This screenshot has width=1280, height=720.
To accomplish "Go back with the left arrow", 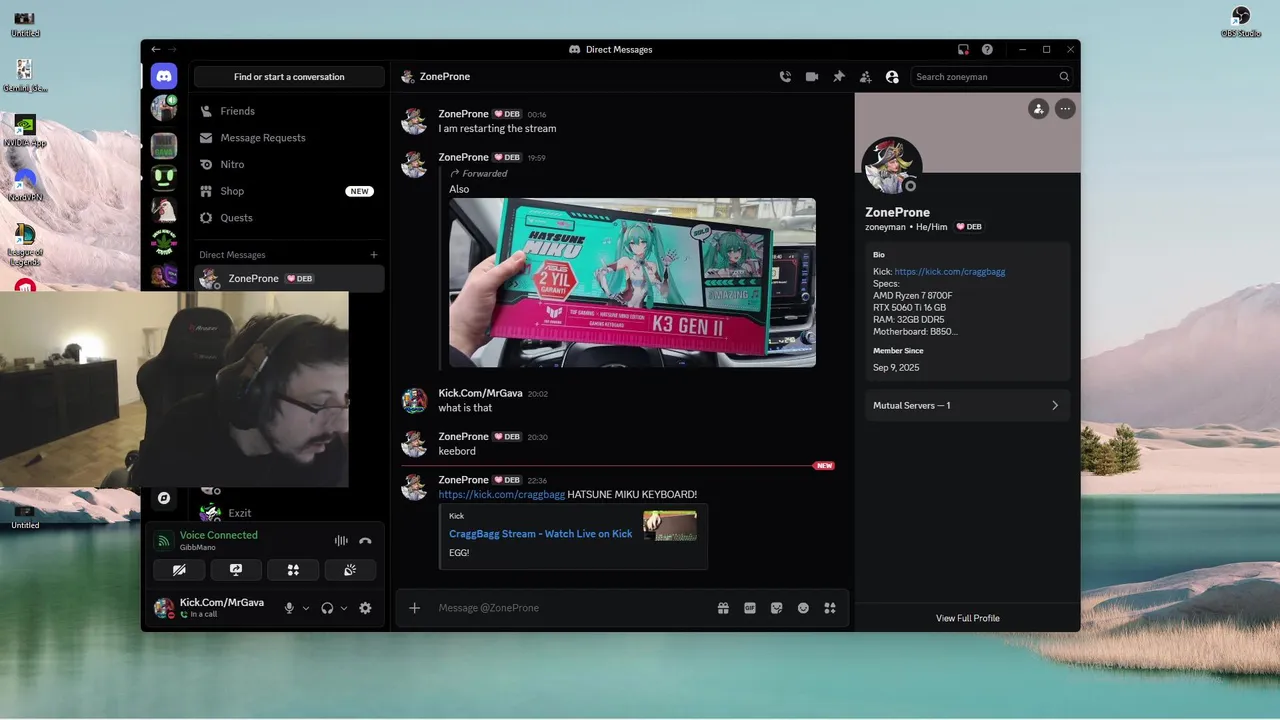I will tap(155, 49).
